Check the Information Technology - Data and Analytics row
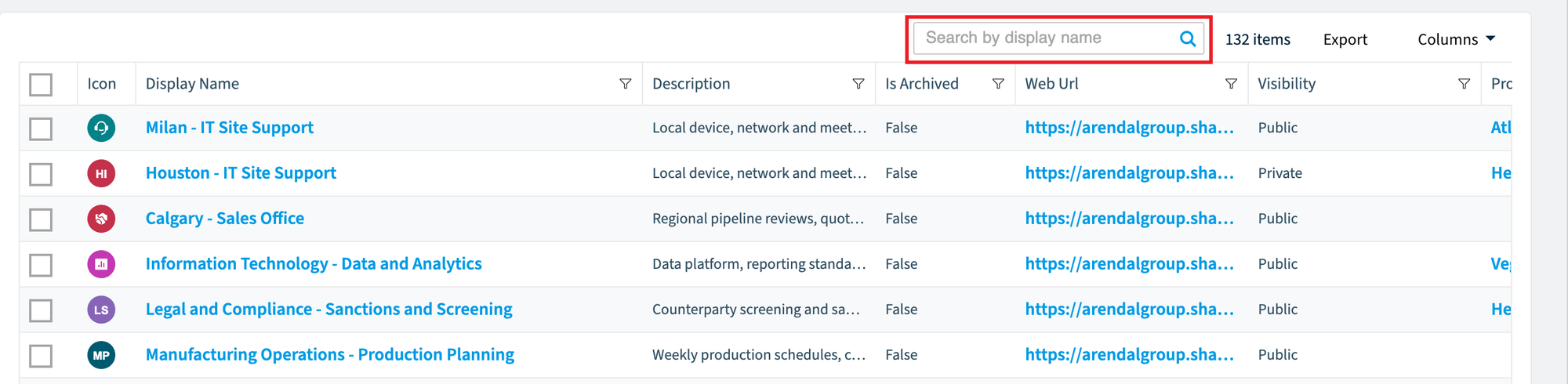 click(41, 265)
